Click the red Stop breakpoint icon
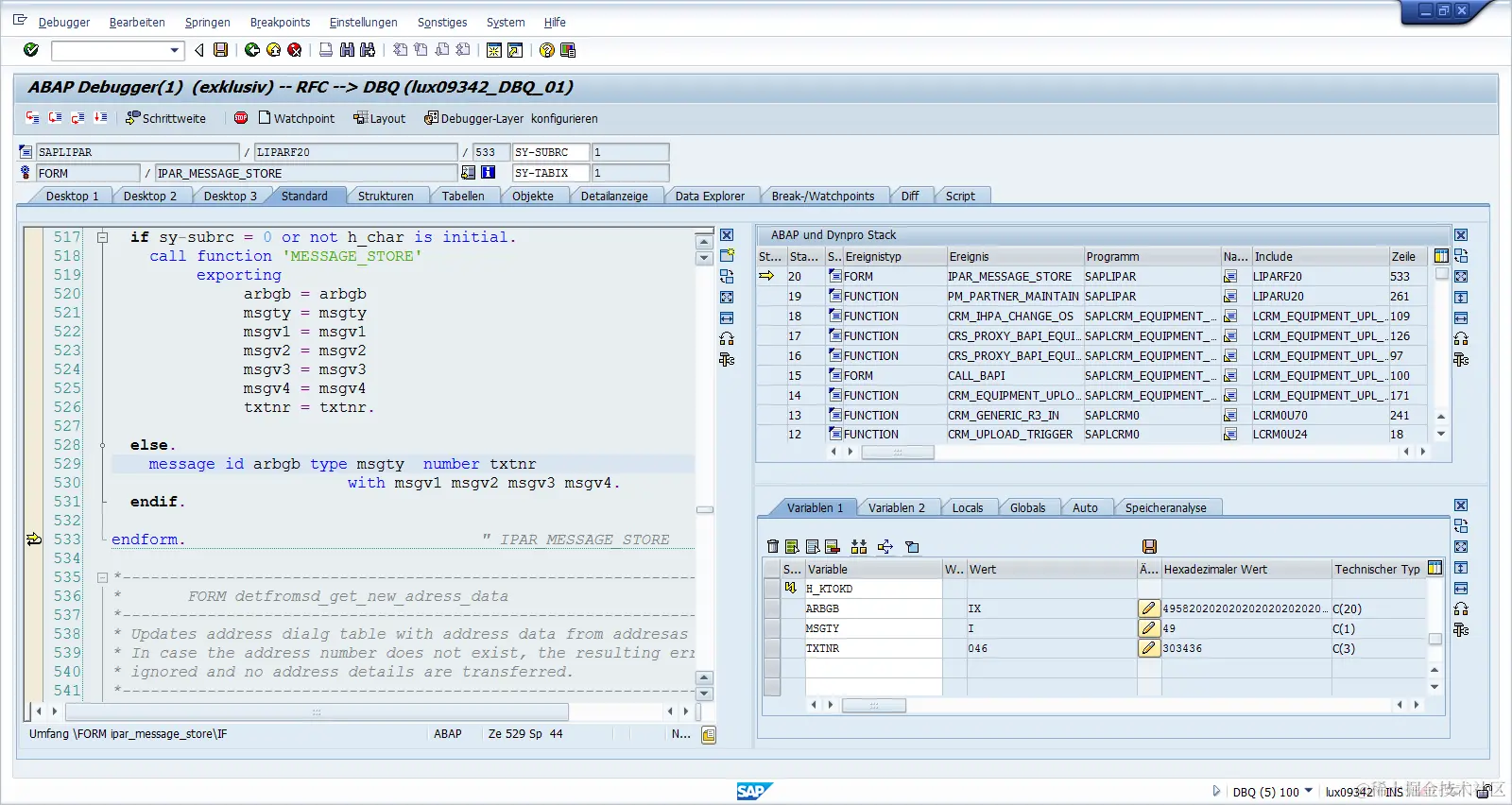 pos(241,118)
